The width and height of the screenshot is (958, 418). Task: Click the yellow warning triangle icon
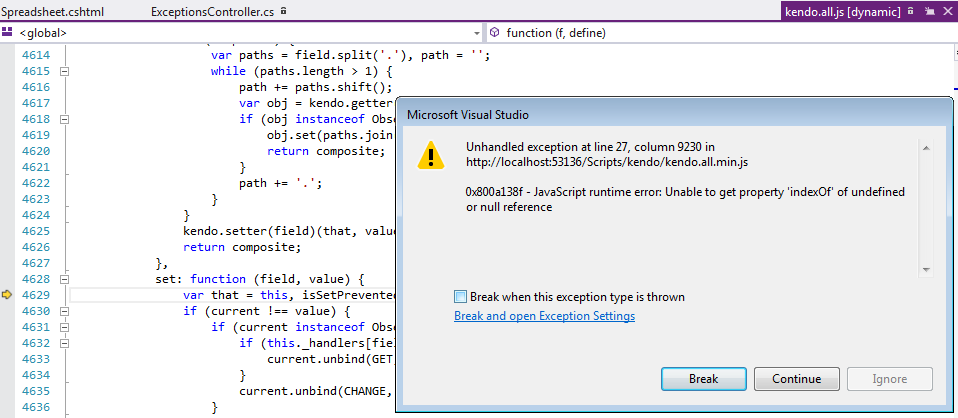point(431,156)
